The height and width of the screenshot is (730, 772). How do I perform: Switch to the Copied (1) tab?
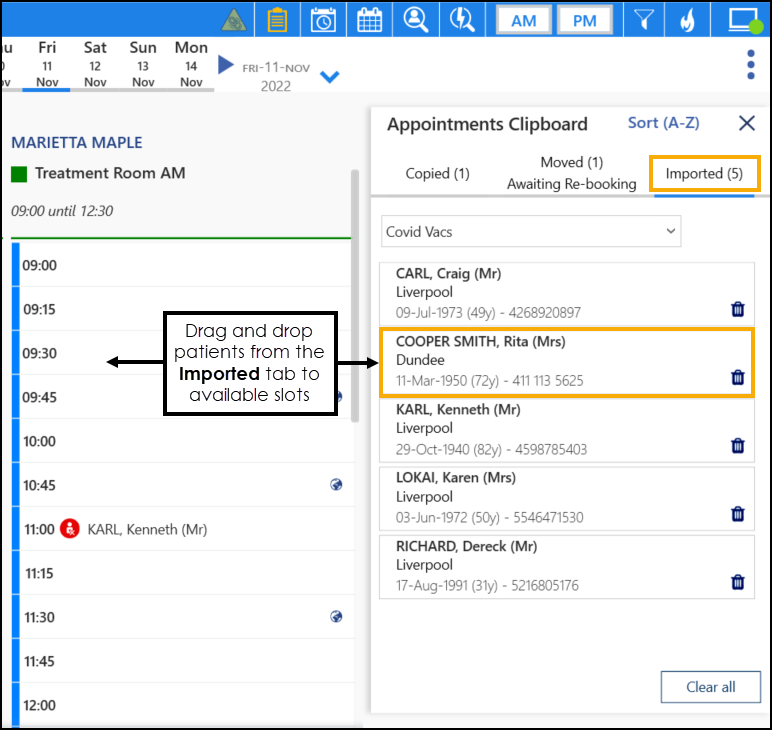(437, 174)
